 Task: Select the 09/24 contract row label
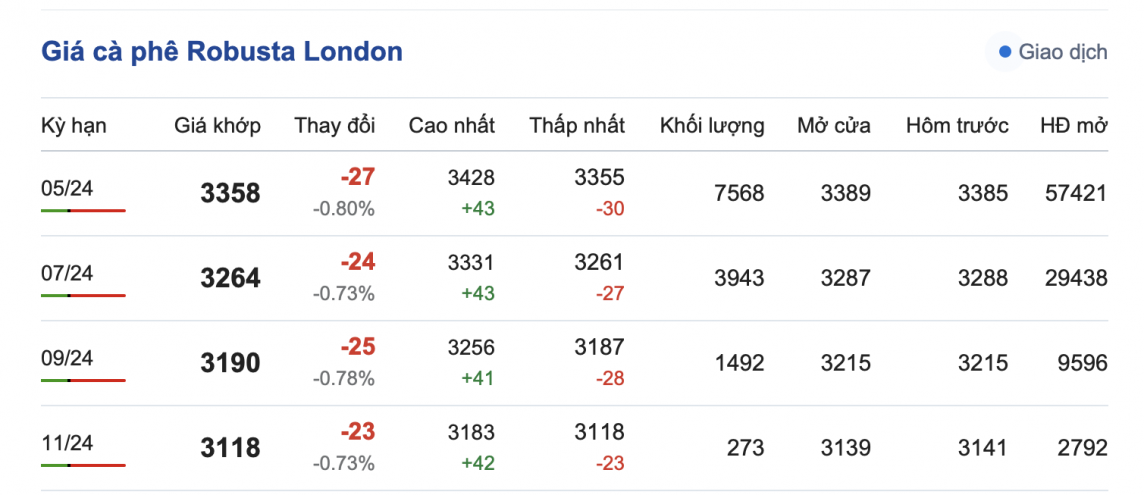[67, 358]
